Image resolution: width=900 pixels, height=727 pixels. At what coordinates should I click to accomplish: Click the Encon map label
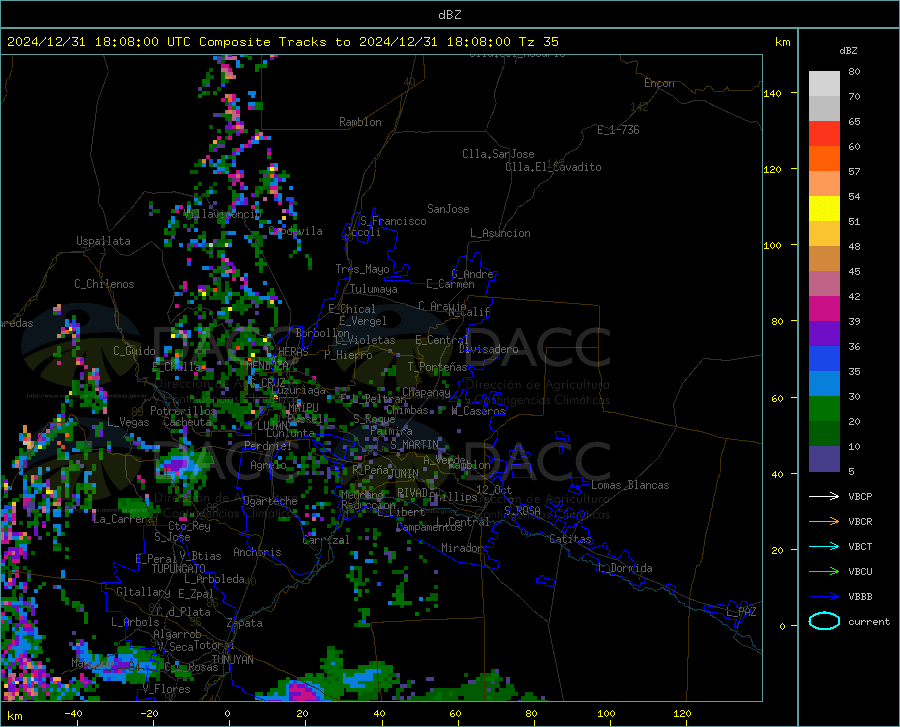tap(659, 83)
